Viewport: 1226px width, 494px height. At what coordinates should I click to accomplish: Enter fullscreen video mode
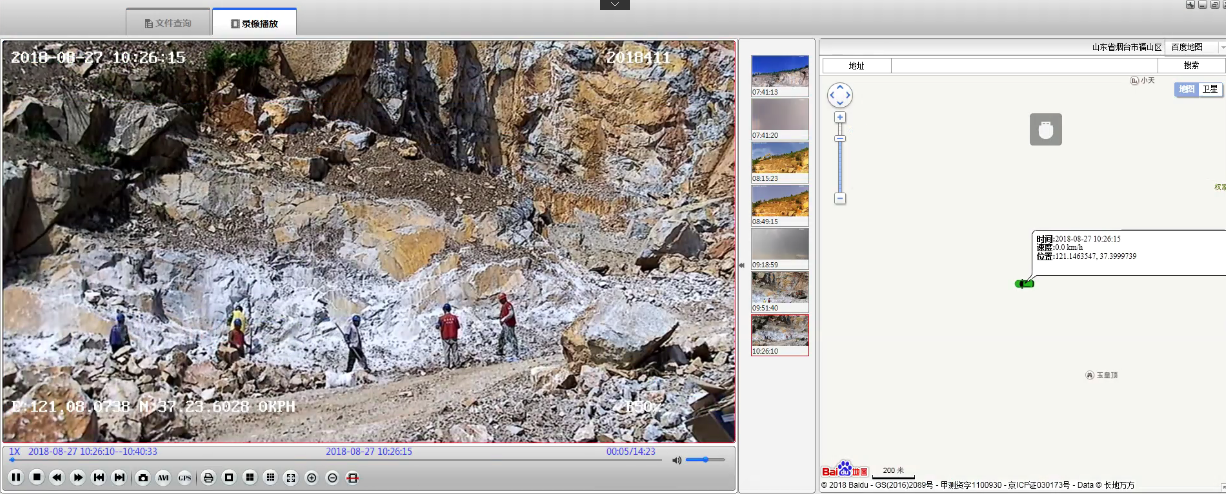(x=290, y=478)
